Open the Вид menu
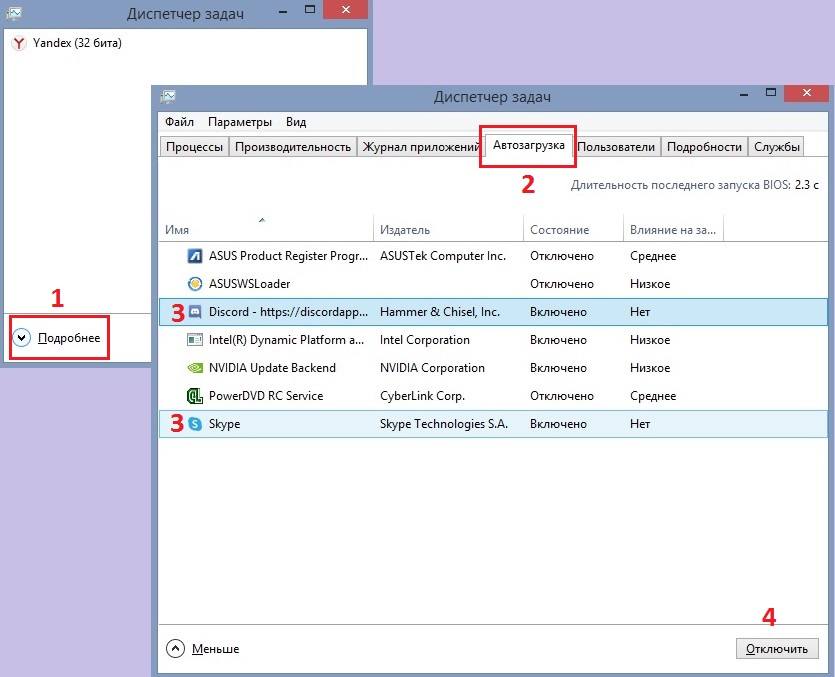This screenshot has width=835, height=677. pyautogui.click(x=296, y=122)
